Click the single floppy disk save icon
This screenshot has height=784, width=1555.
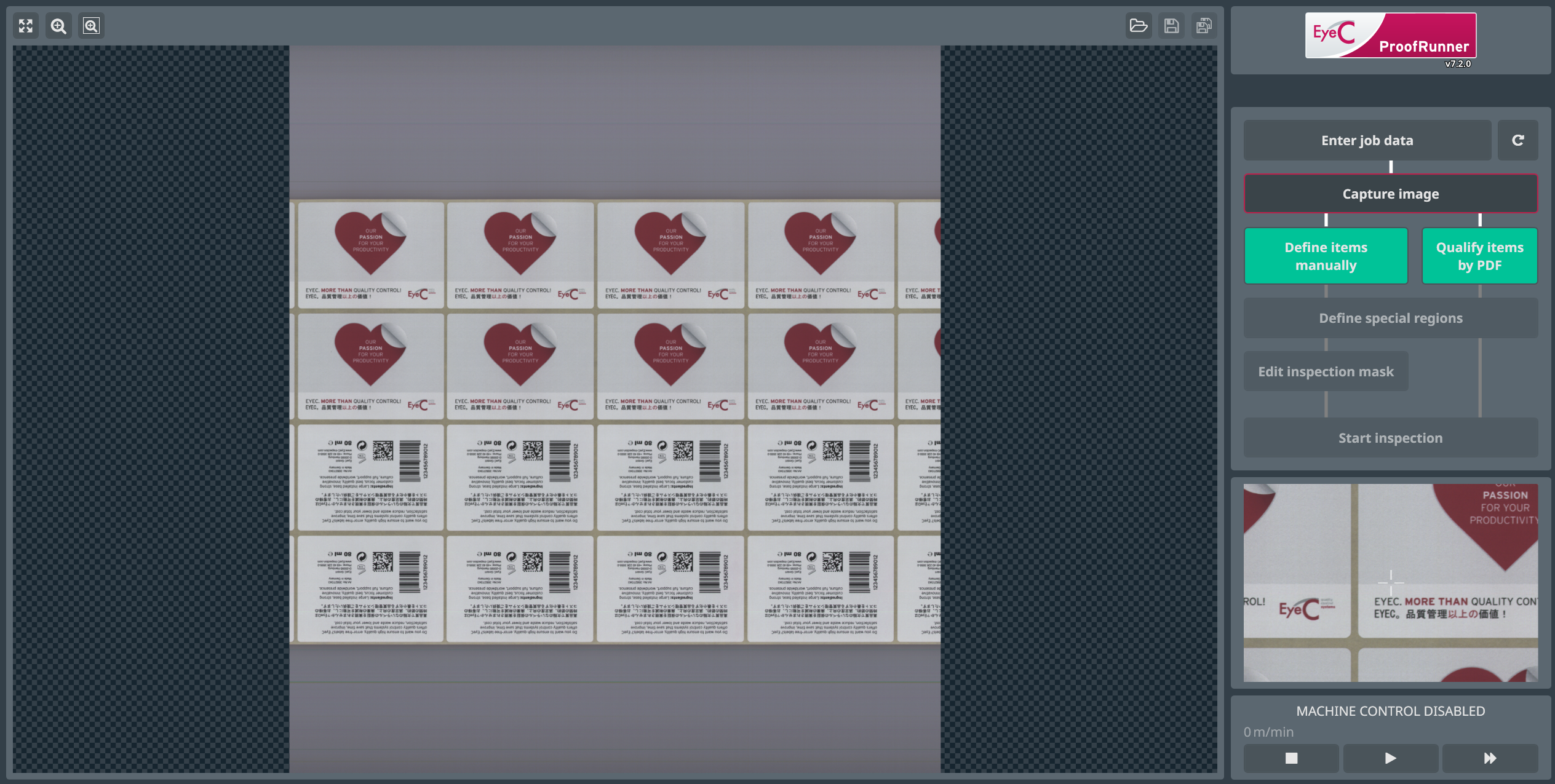(1171, 26)
